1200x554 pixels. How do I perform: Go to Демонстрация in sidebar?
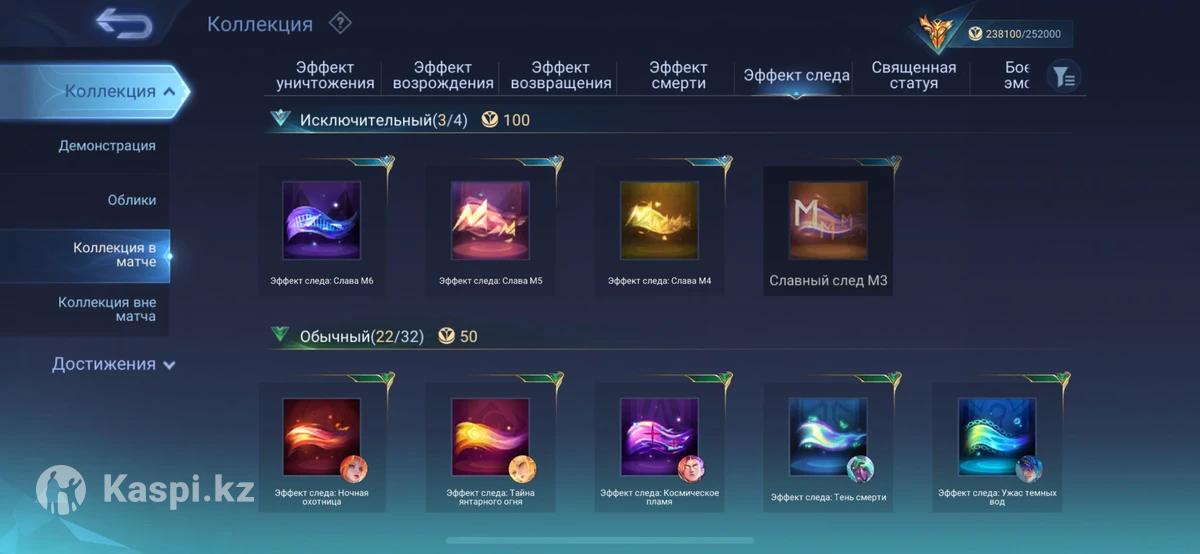tap(107, 146)
